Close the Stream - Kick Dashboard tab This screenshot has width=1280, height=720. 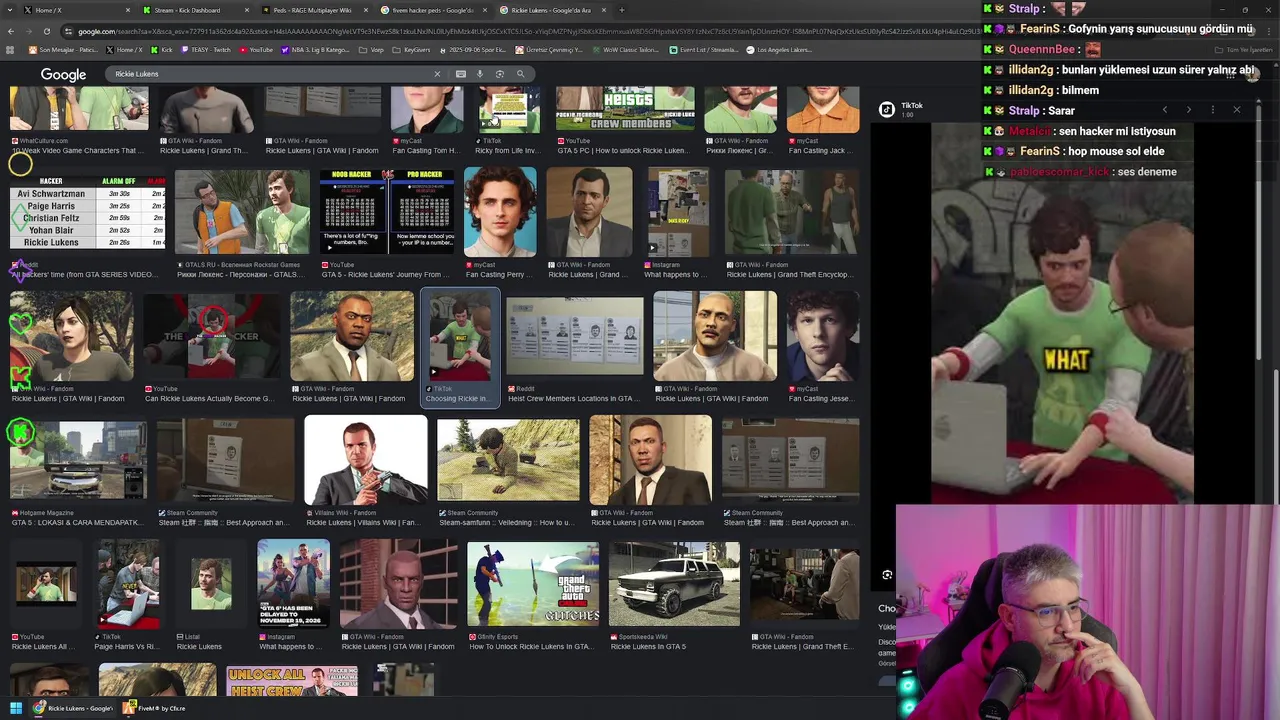(x=246, y=10)
